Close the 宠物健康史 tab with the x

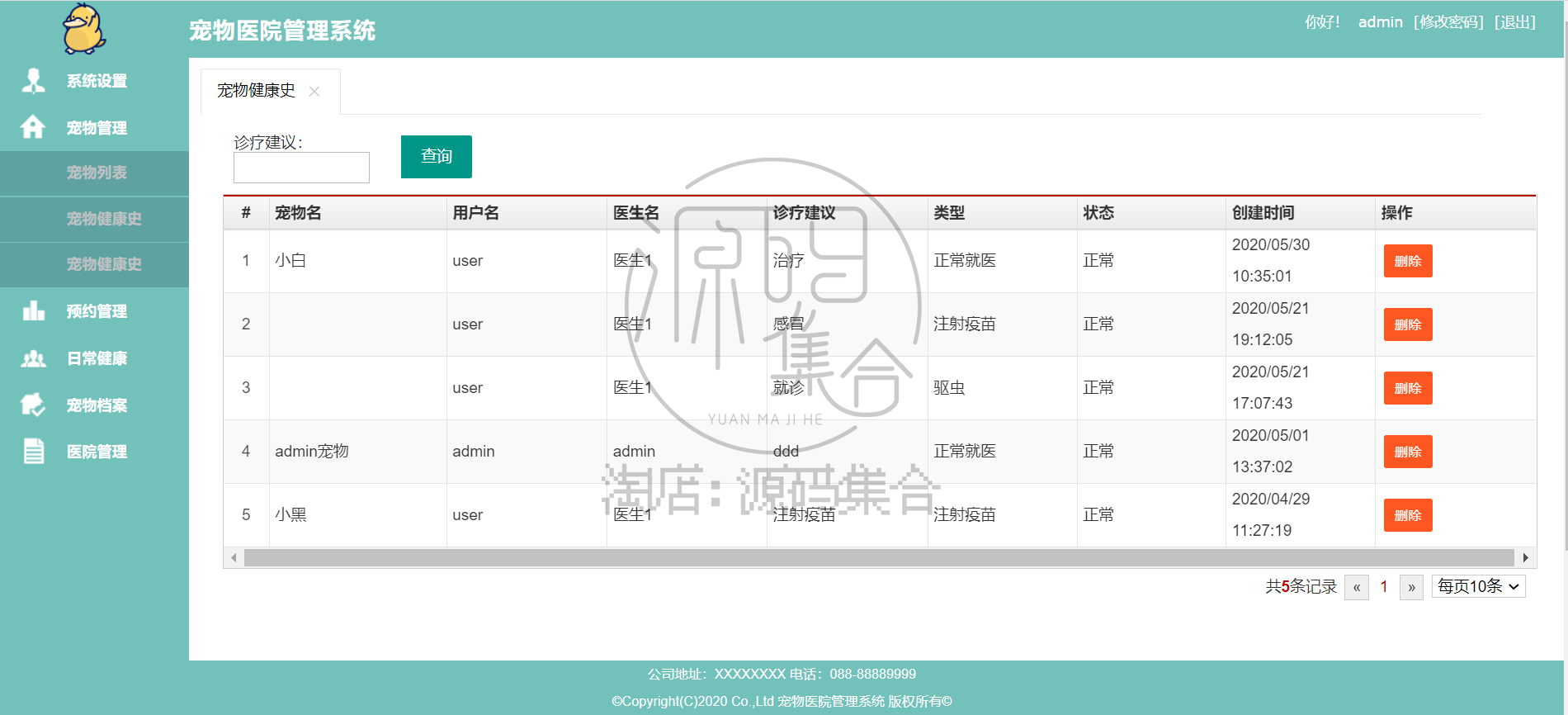pyautogui.click(x=314, y=92)
